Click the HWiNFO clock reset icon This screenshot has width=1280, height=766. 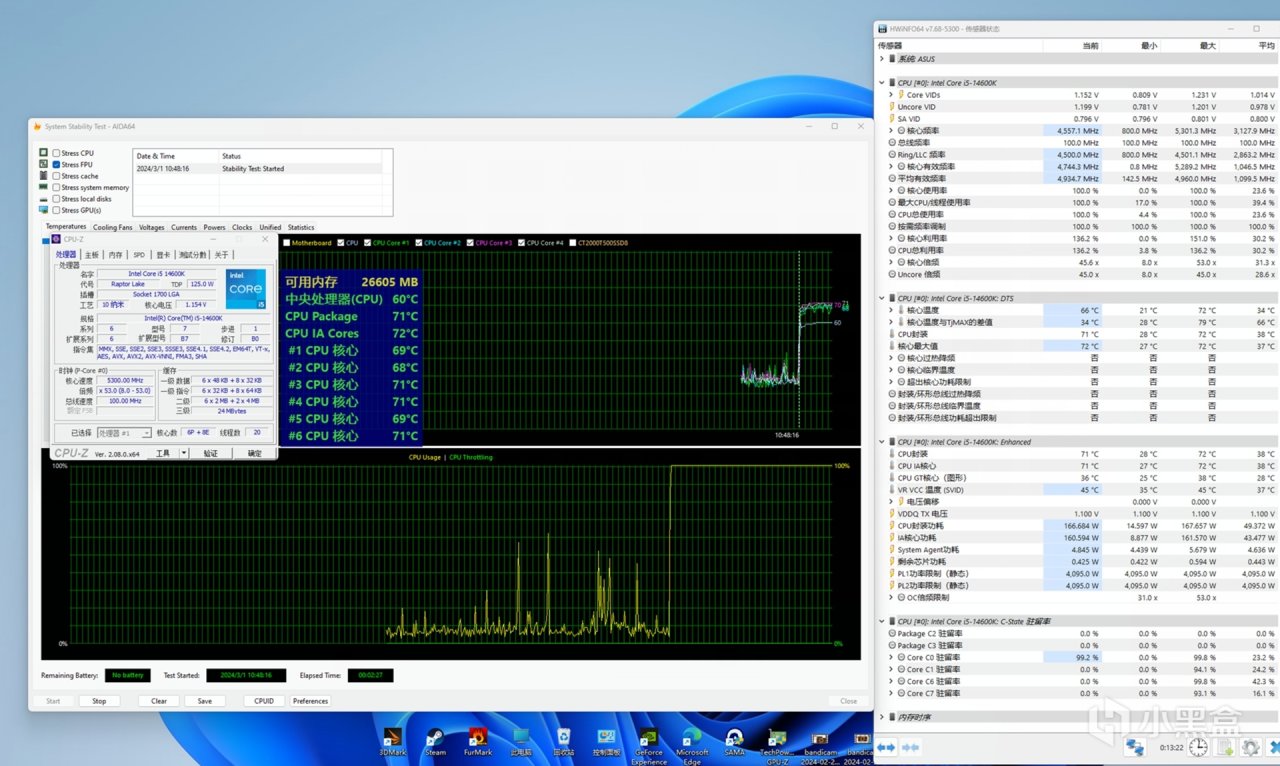tap(1198, 747)
